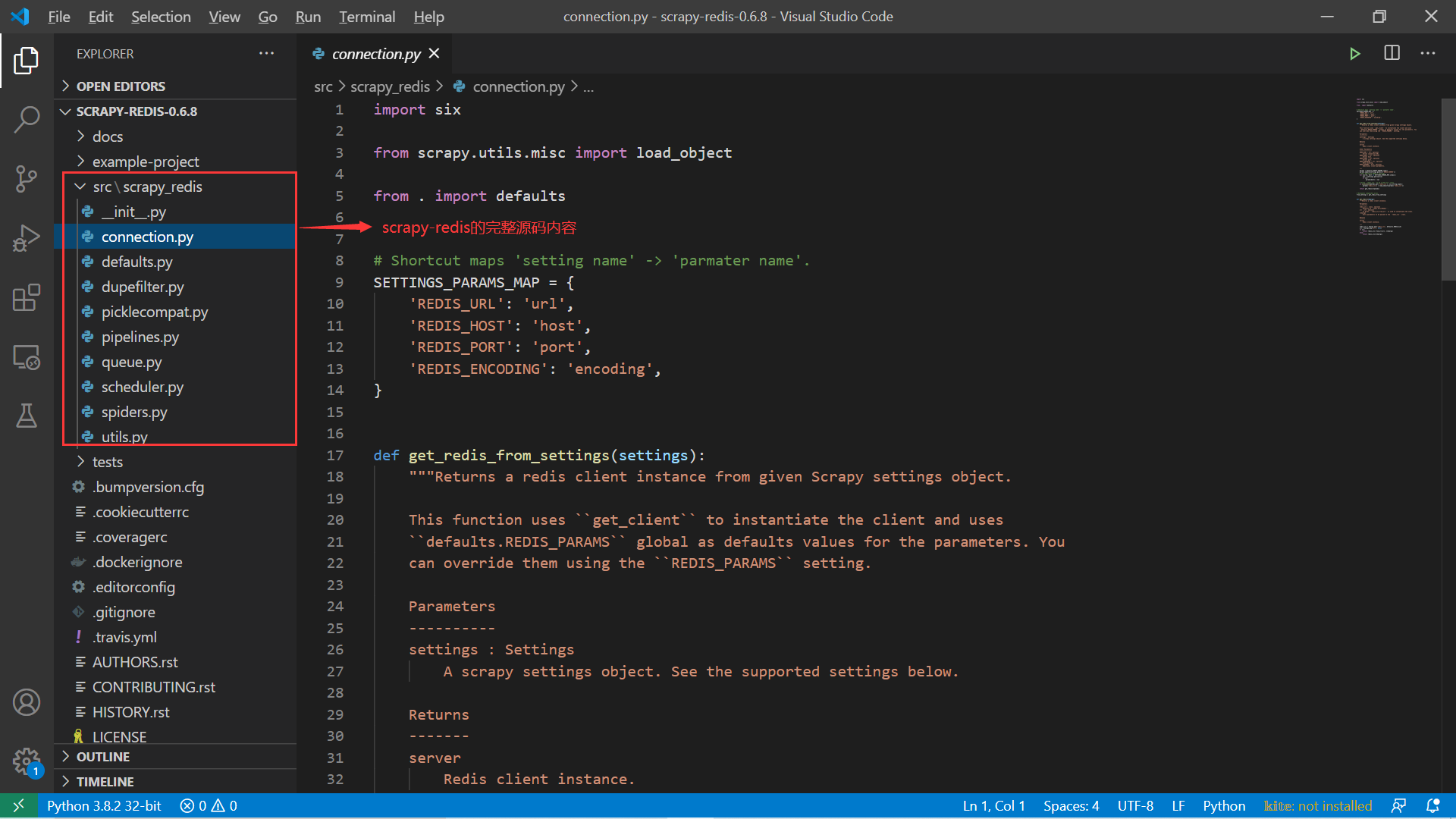Viewport: 1456px width, 819px height.
Task: Expand the TIMELINE section
Action: coord(175,782)
